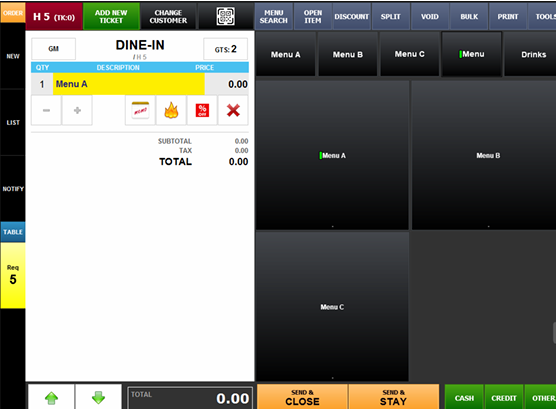This screenshot has width=556, height=410.
Task: Open the Table view in the sidebar
Action: pos(13,232)
